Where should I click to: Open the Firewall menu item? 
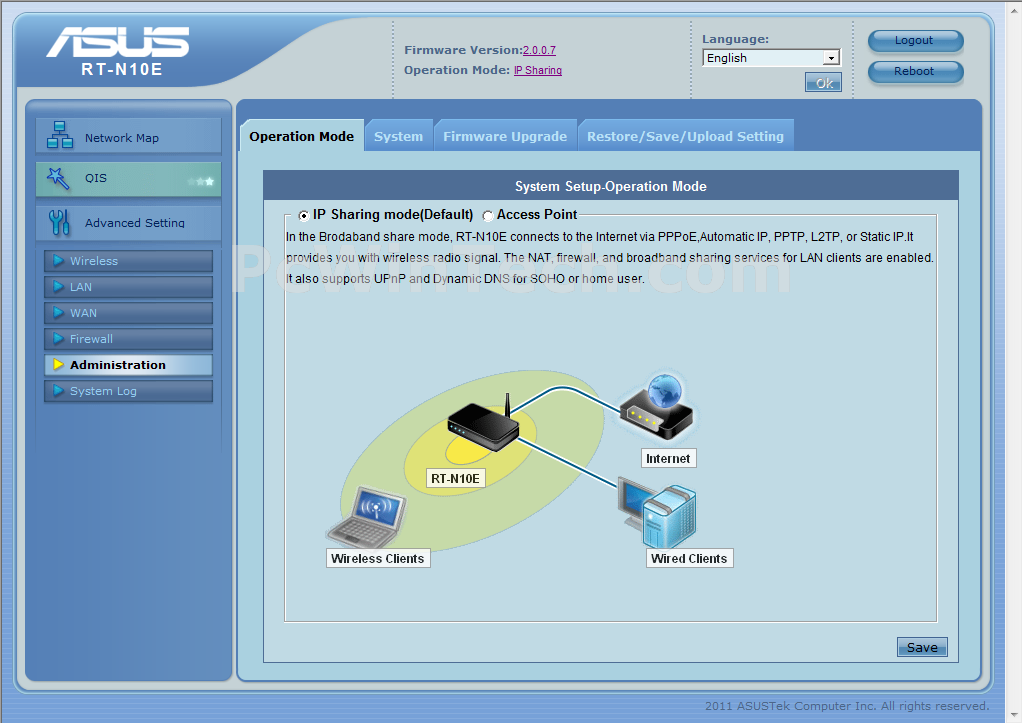128,339
